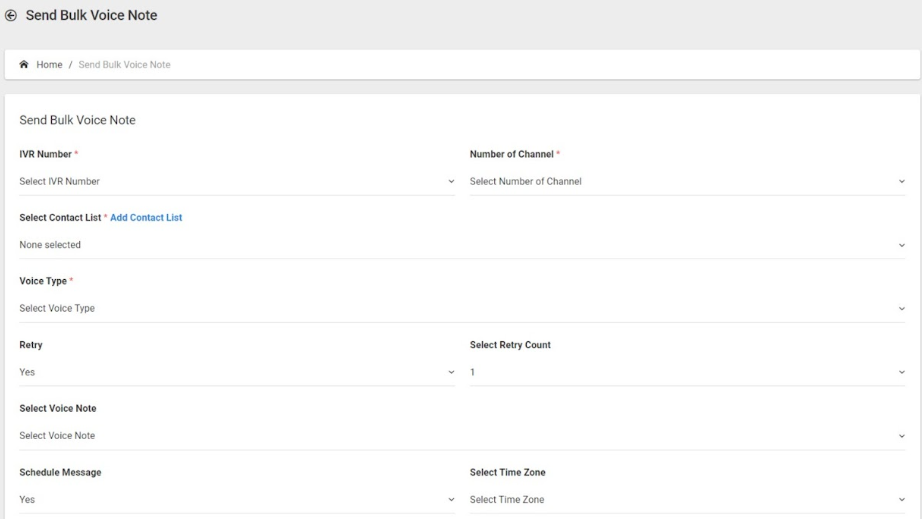Open the Select Retry Count dropdown showing 1
Screen dimensions: 922x519
click(x=687, y=372)
